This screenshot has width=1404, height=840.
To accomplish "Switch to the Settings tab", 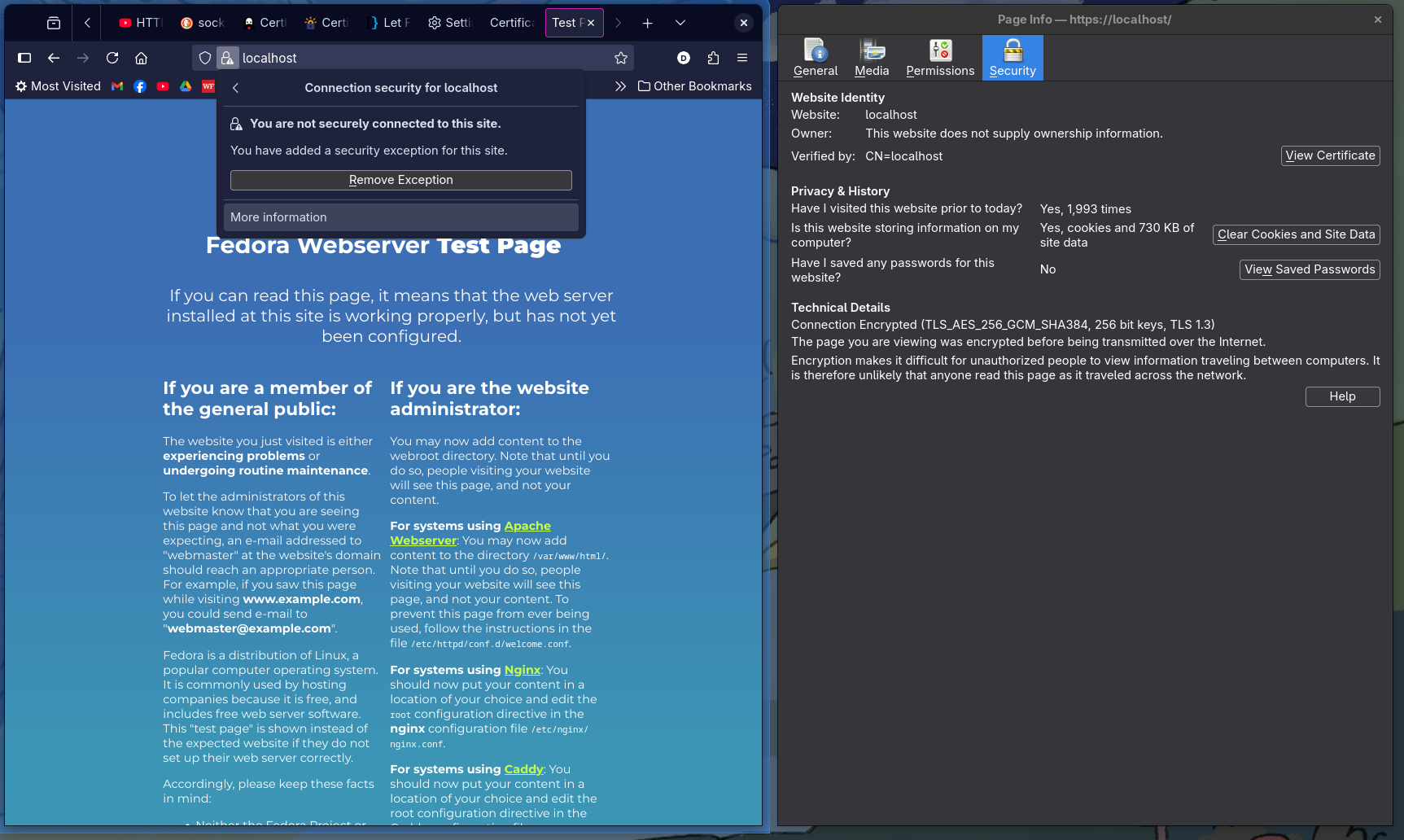I will 450,23.
